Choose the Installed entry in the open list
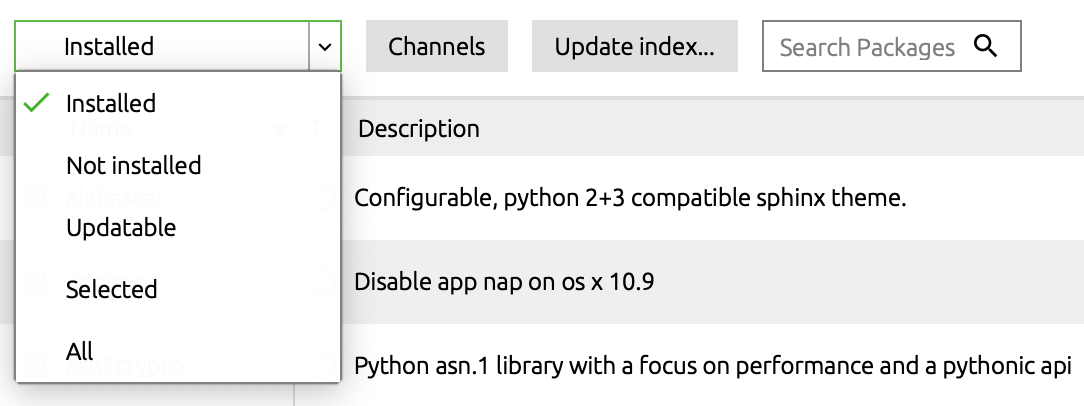The width and height of the screenshot is (1084, 406). pos(111,103)
